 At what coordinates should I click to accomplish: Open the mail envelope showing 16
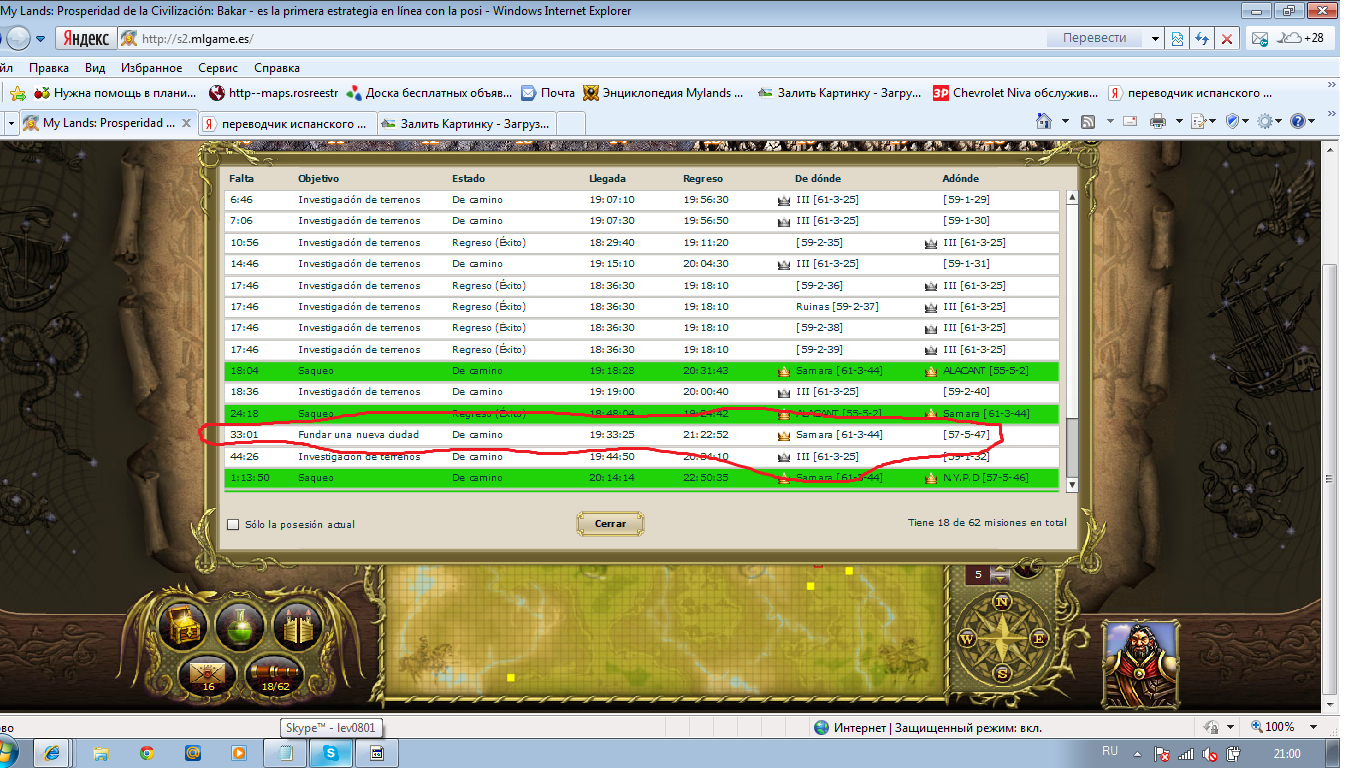208,676
